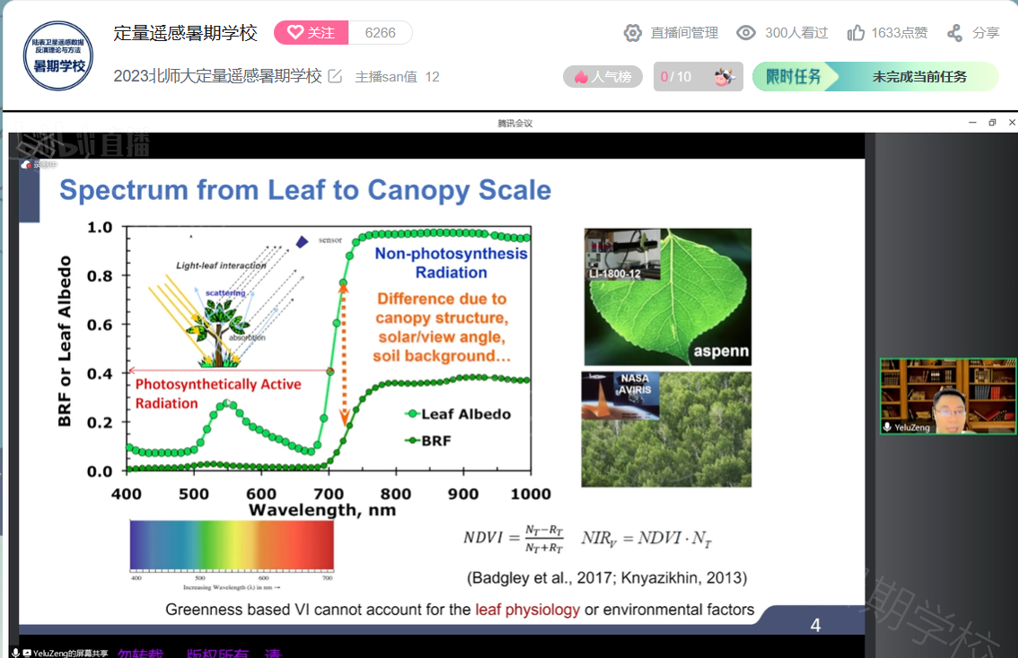Like the stream with thumbs-up icon

[x=855, y=33]
